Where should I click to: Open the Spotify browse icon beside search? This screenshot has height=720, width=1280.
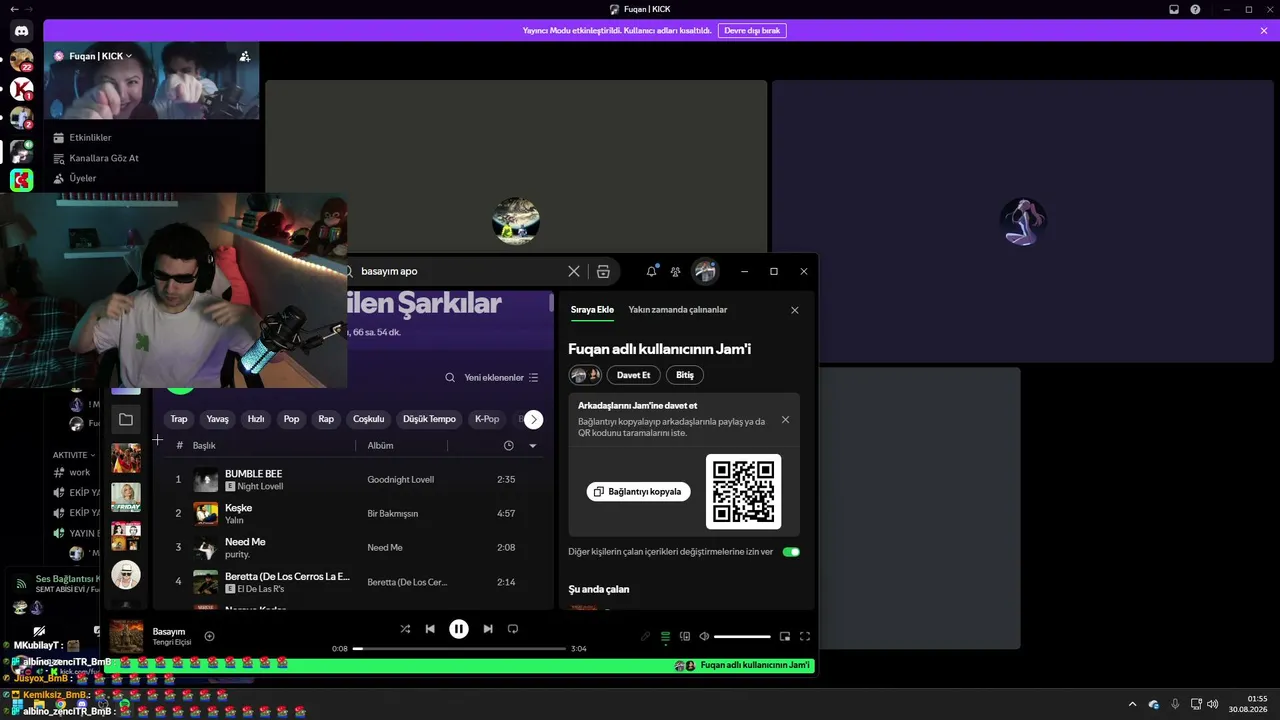(603, 271)
